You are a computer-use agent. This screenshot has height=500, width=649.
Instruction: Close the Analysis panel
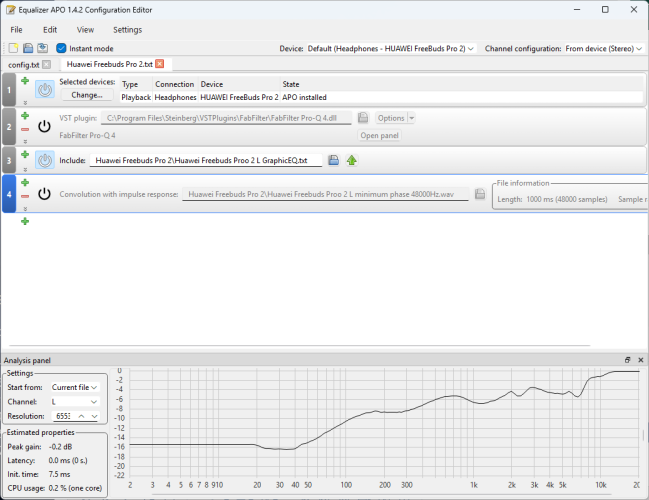pyautogui.click(x=641, y=360)
